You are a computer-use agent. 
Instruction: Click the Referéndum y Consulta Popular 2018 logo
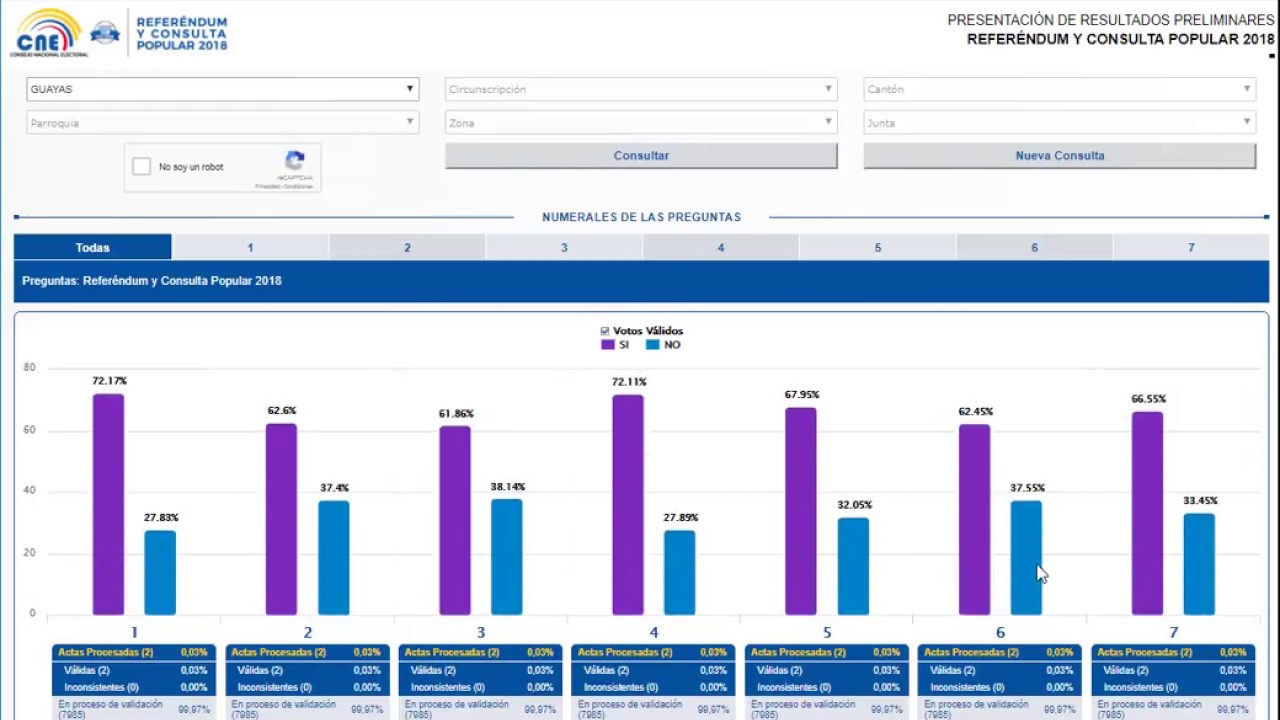[181, 33]
